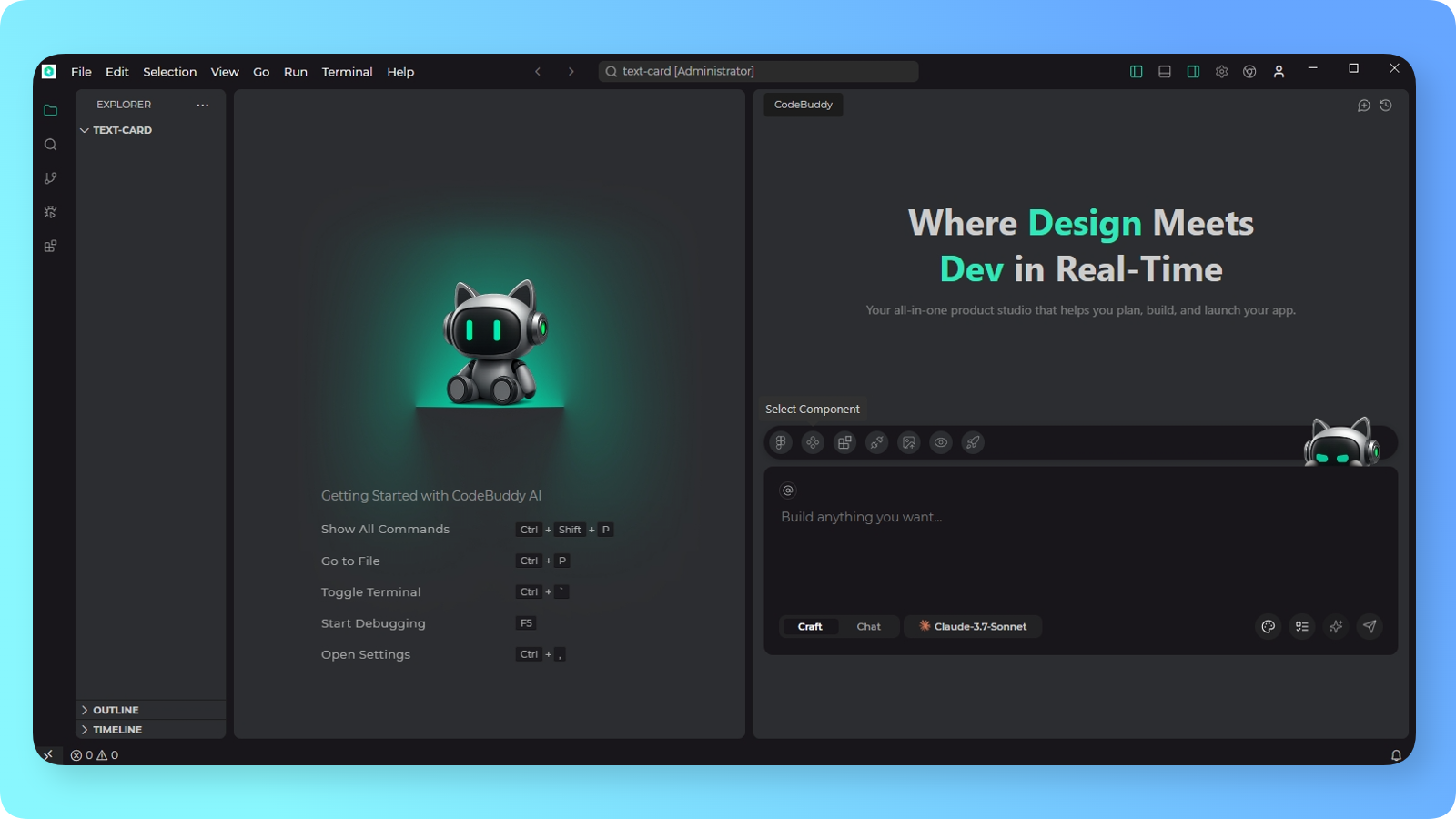This screenshot has width=1456, height=819.
Task: Click the checklist icon in chat input
Action: pyautogui.click(x=1302, y=626)
